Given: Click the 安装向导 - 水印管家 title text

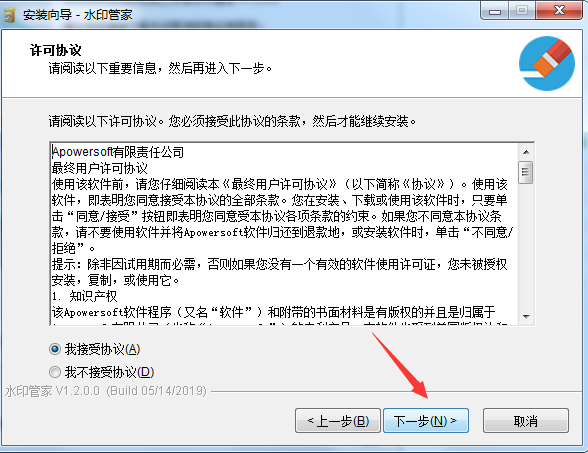Looking at the screenshot, I should point(78,15).
